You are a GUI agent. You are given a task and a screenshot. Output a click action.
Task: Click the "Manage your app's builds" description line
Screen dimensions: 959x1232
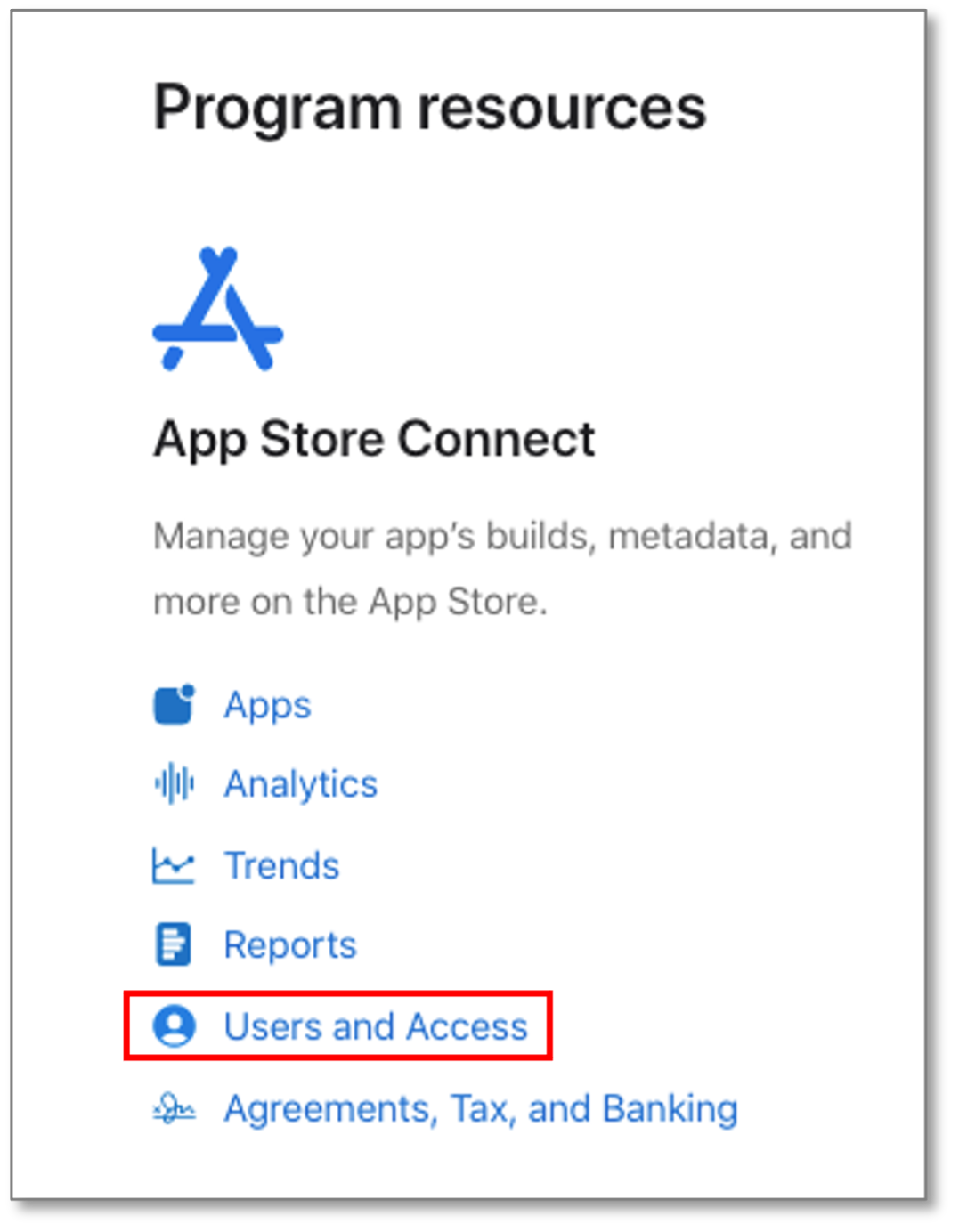pyautogui.click(x=502, y=537)
